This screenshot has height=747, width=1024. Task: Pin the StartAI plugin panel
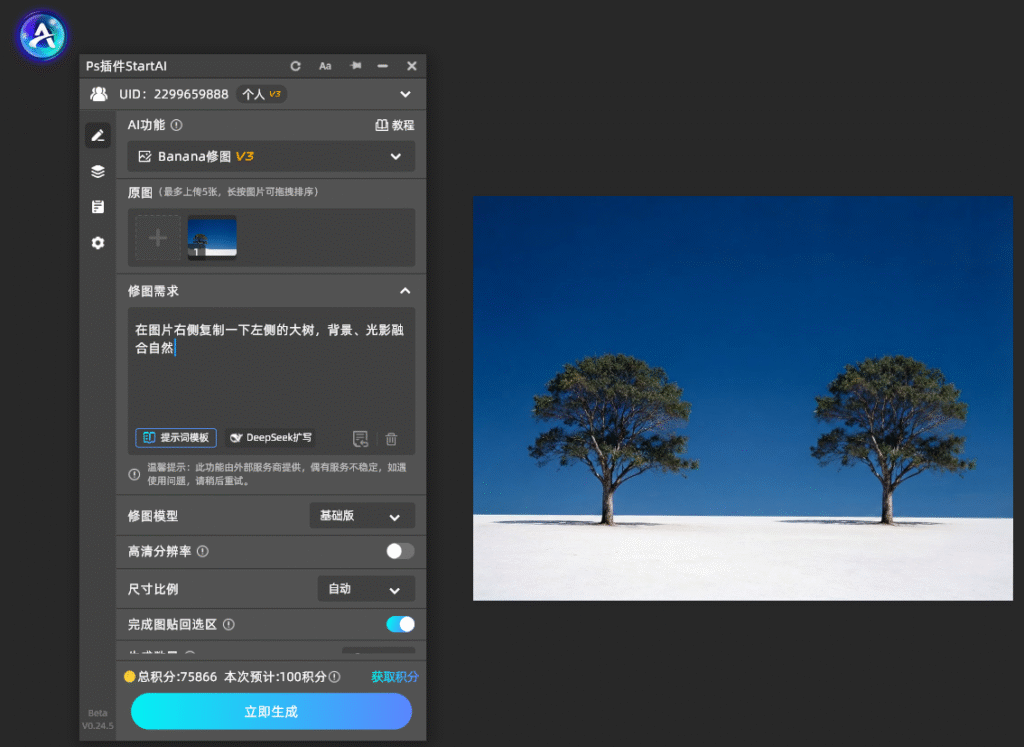coord(355,65)
